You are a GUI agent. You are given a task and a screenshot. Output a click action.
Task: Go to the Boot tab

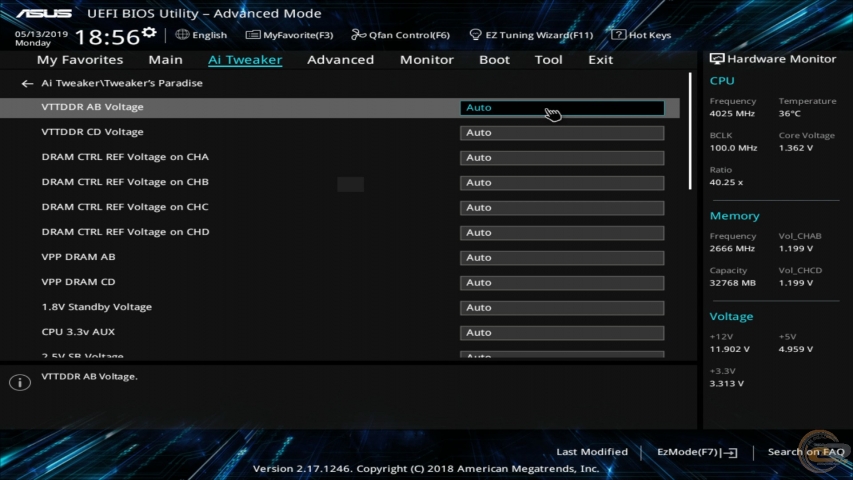pos(494,59)
